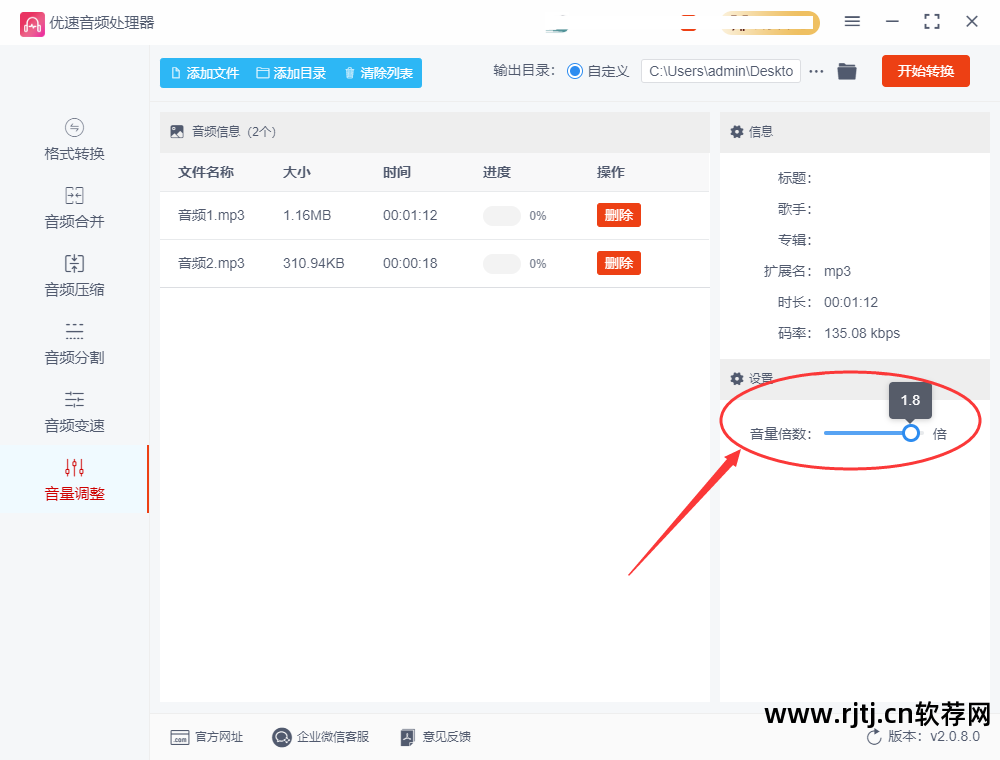Click the 操作 column header

[610, 172]
